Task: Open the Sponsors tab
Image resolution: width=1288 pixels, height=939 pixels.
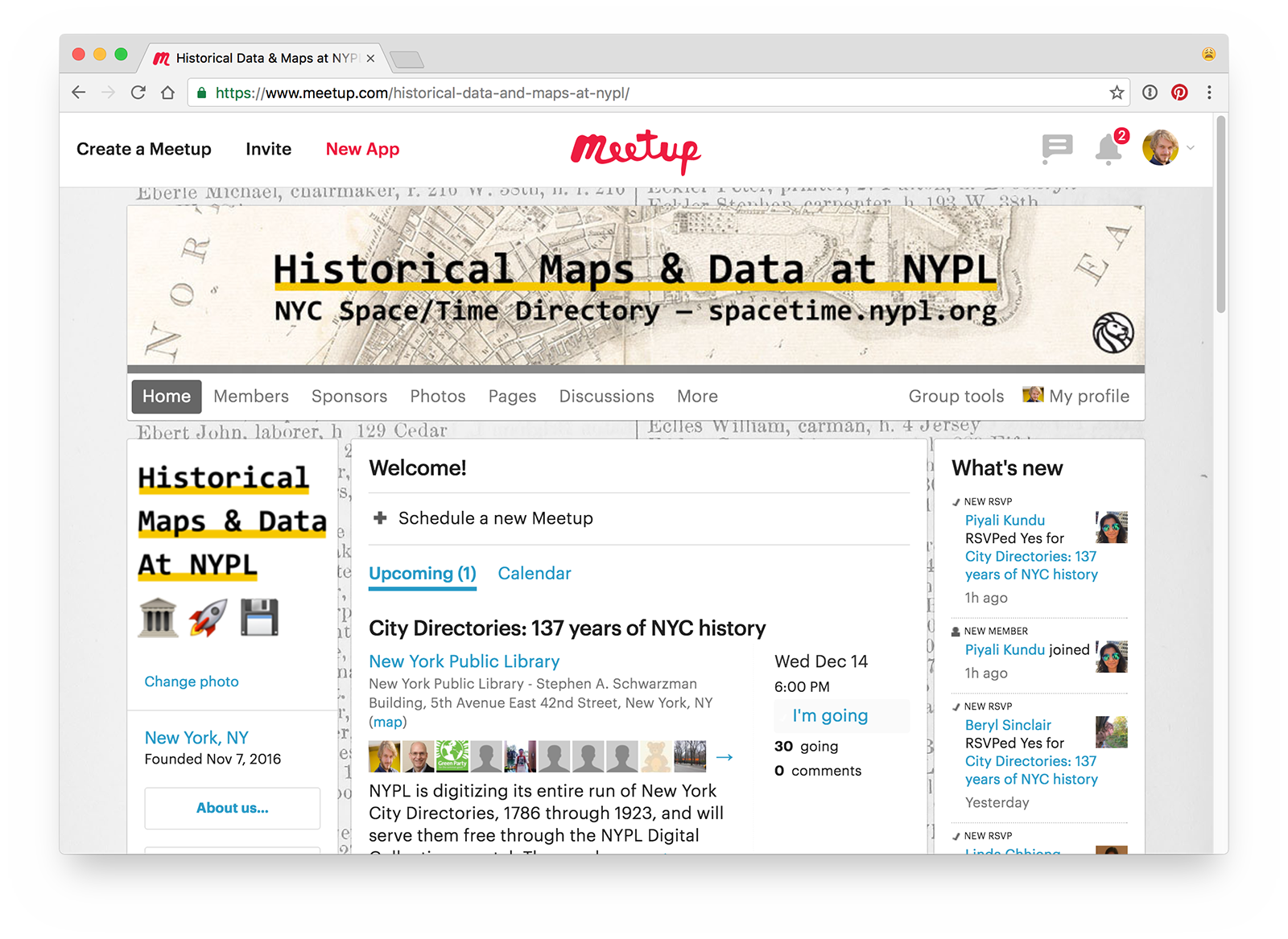Action: [x=349, y=396]
